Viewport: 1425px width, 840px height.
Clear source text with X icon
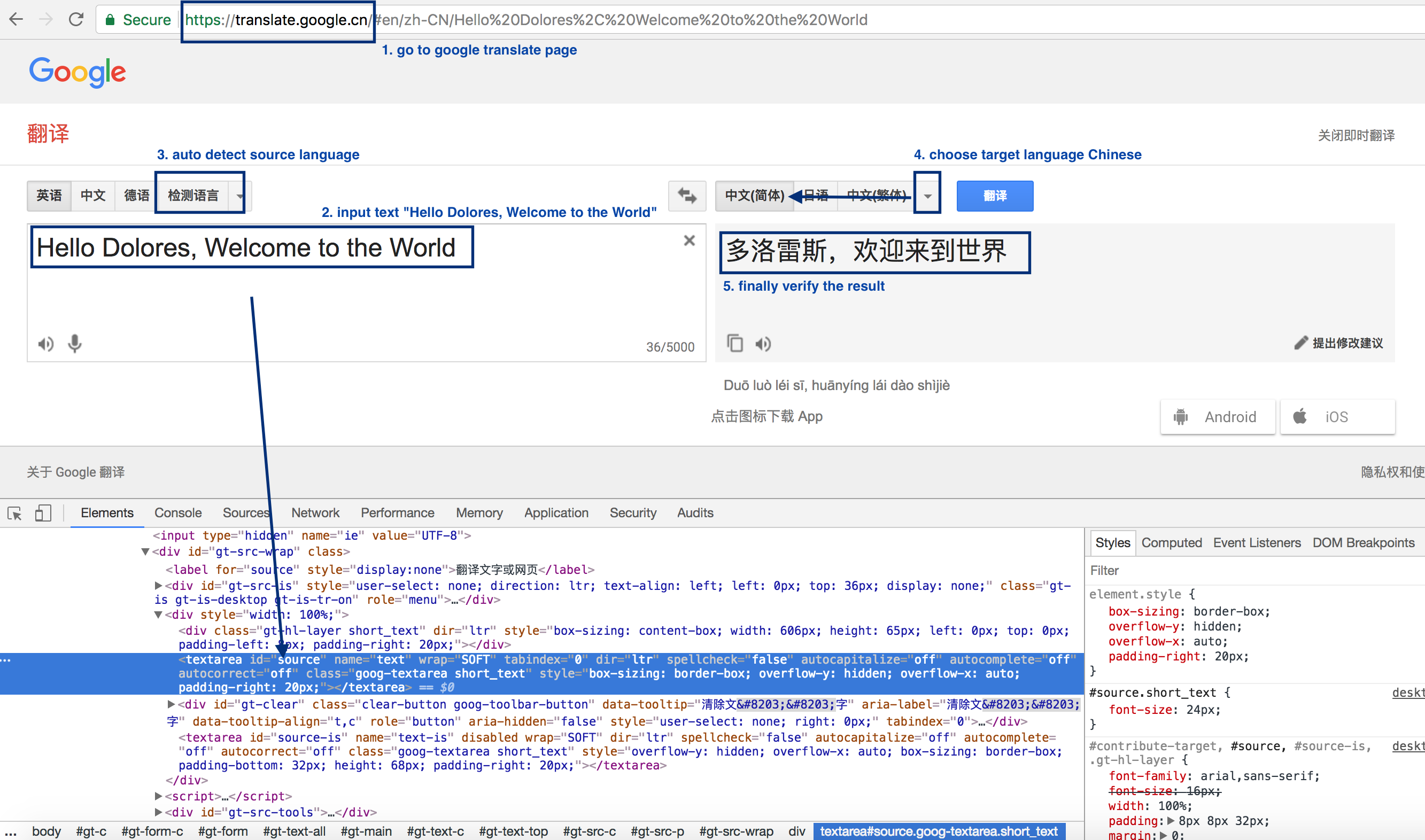pyautogui.click(x=689, y=240)
